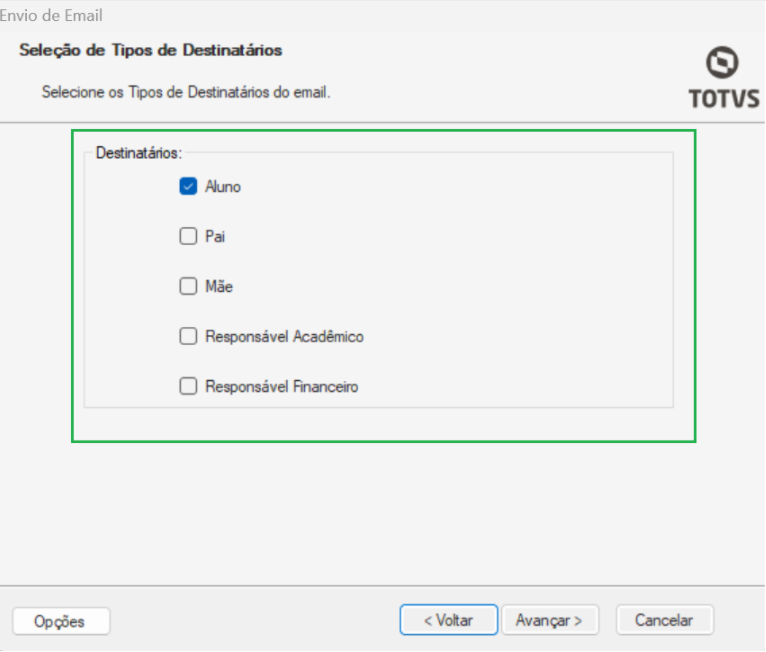766x652 pixels.
Task: Tick the Mãe checkbox box
Action: click(188, 286)
